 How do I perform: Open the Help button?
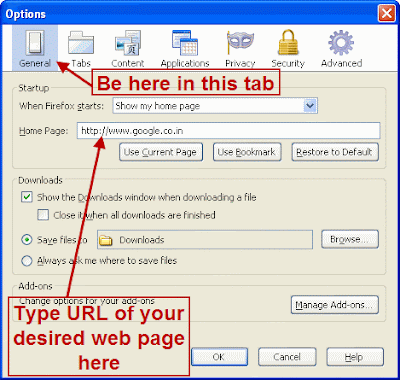[x=355, y=357]
